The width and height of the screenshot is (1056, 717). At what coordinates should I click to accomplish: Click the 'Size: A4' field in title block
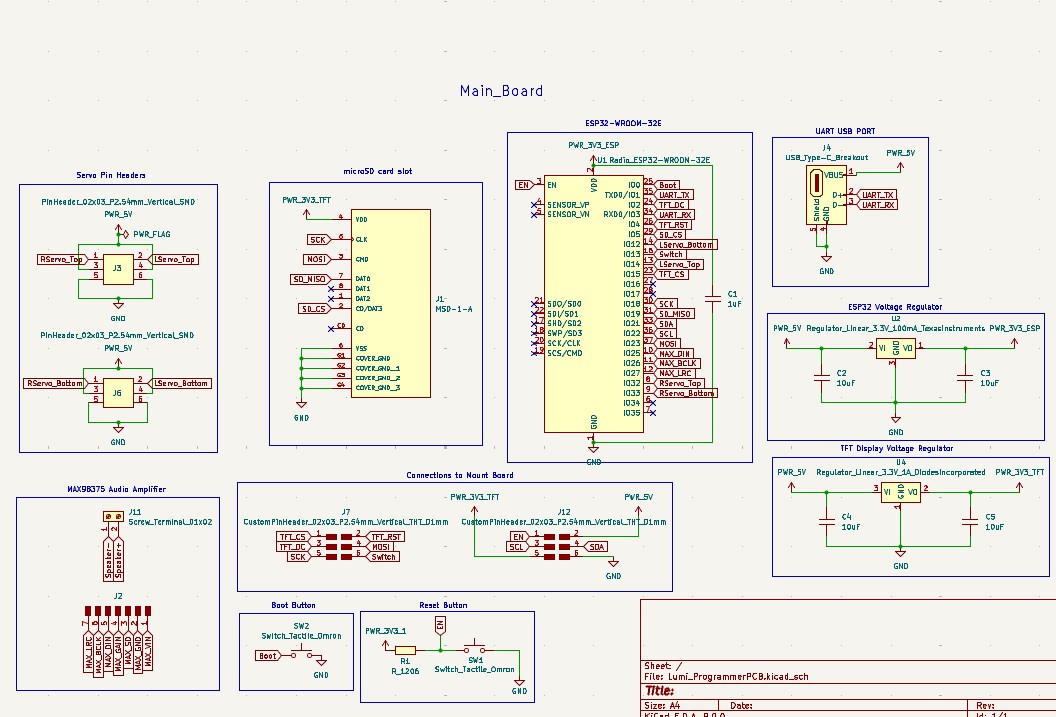[661, 706]
